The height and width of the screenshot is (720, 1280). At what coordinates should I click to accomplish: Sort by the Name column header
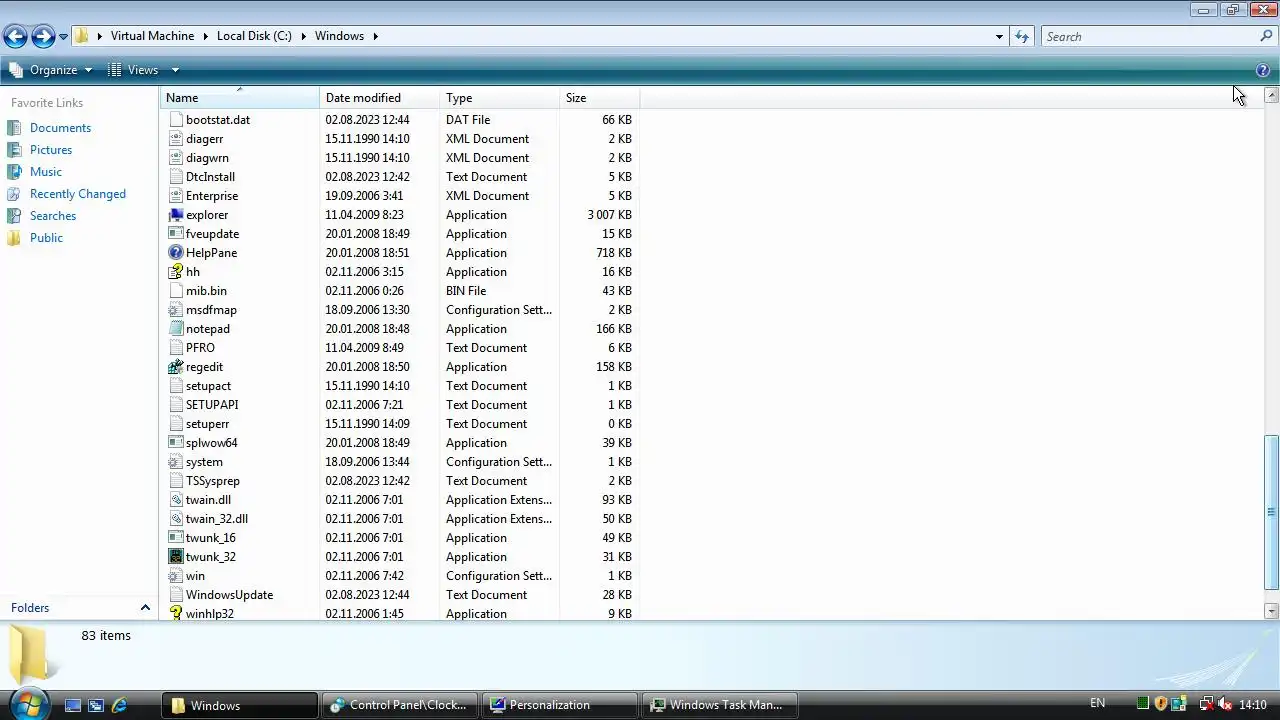240,98
